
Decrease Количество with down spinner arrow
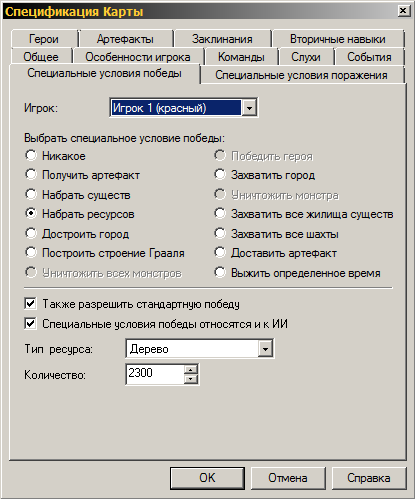[191, 379]
